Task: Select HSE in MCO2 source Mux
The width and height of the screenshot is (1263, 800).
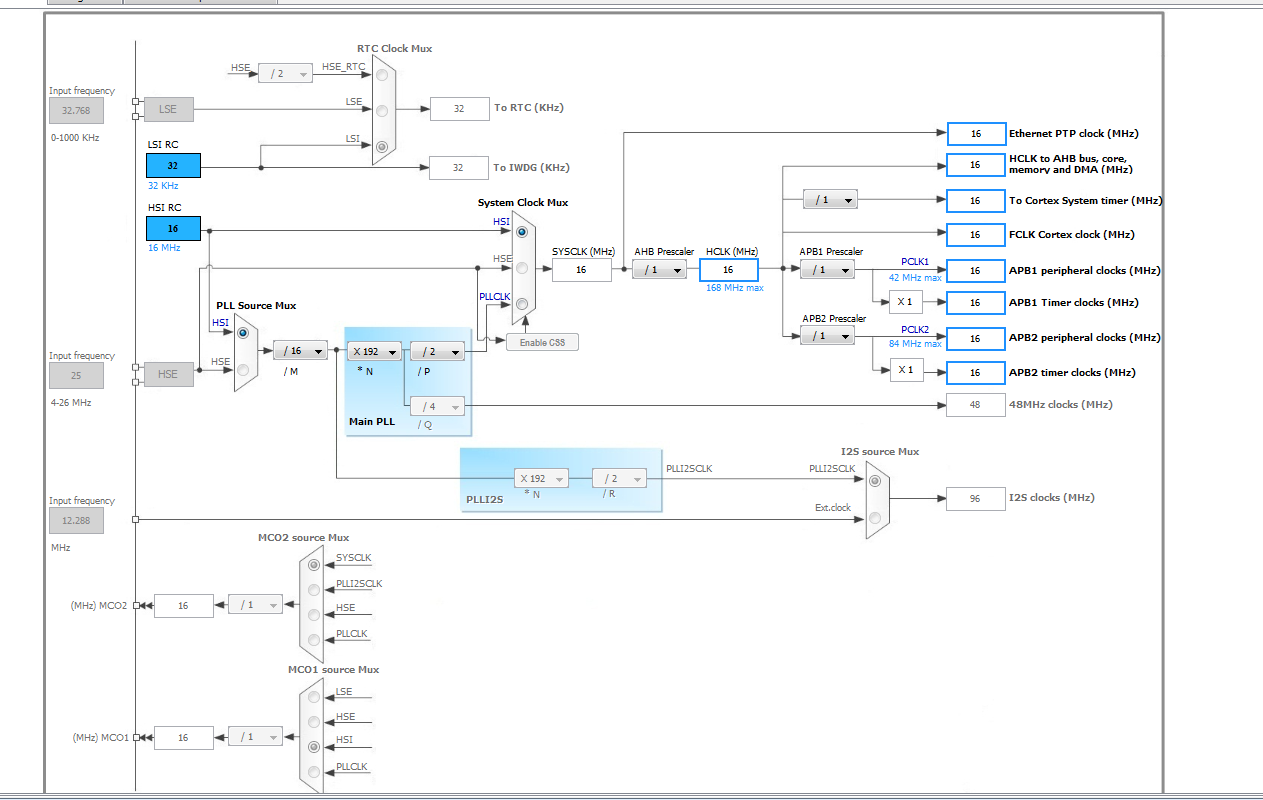Action: (315, 615)
